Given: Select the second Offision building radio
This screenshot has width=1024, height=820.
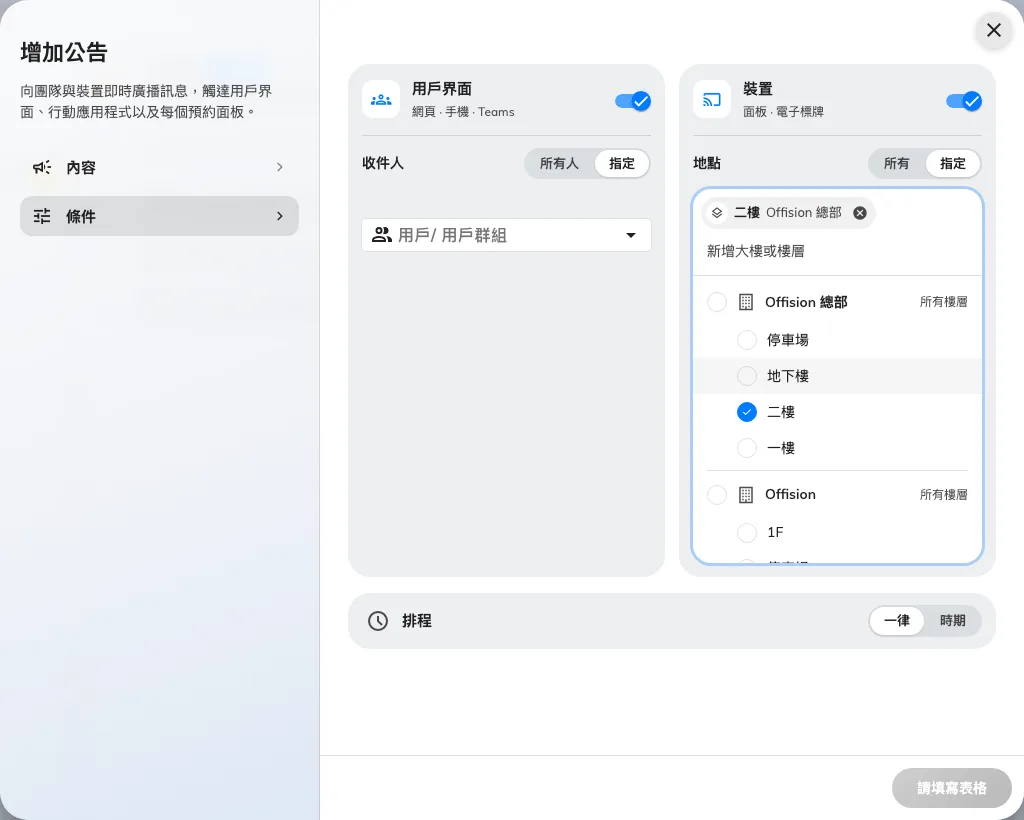Looking at the screenshot, I should [716, 495].
